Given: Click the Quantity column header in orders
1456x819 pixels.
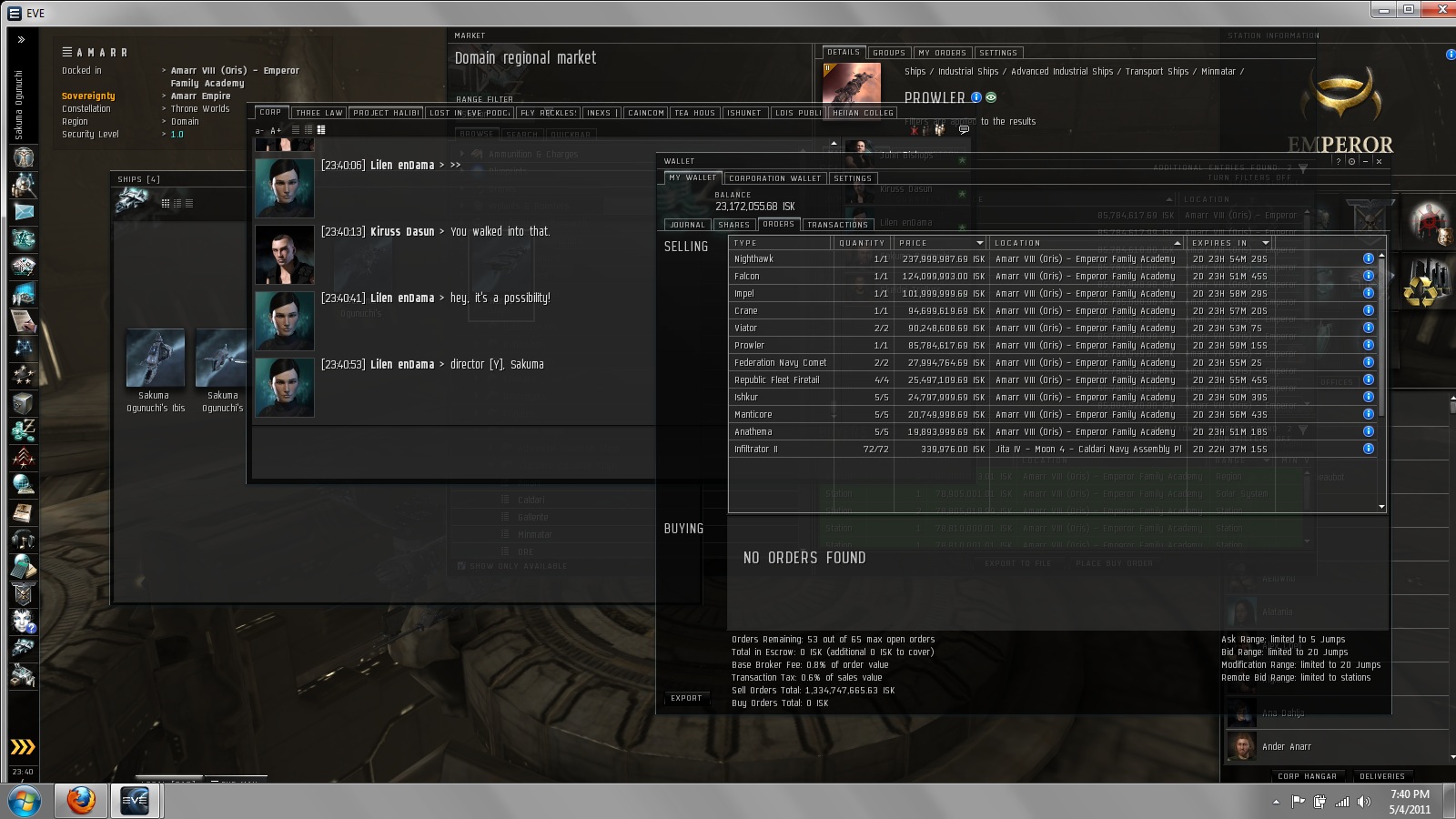Looking at the screenshot, I should pyautogui.click(x=862, y=243).
